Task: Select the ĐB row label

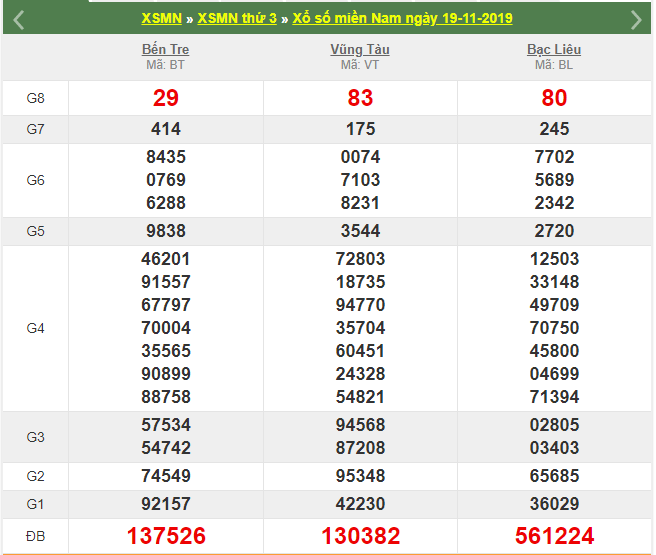Action: (x=35, y=536)
